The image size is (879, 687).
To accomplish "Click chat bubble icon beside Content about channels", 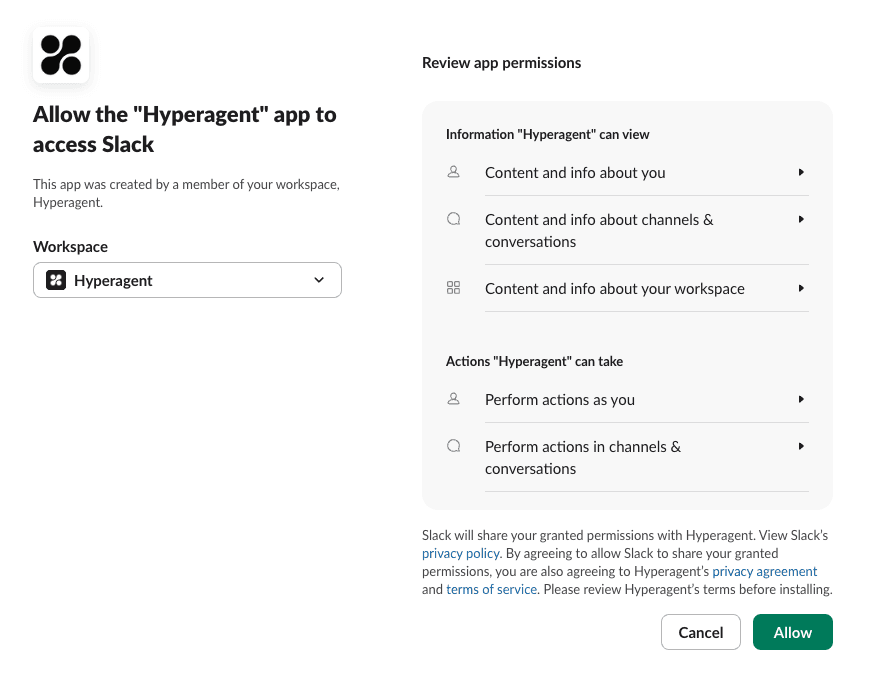I will coord(454,219).
